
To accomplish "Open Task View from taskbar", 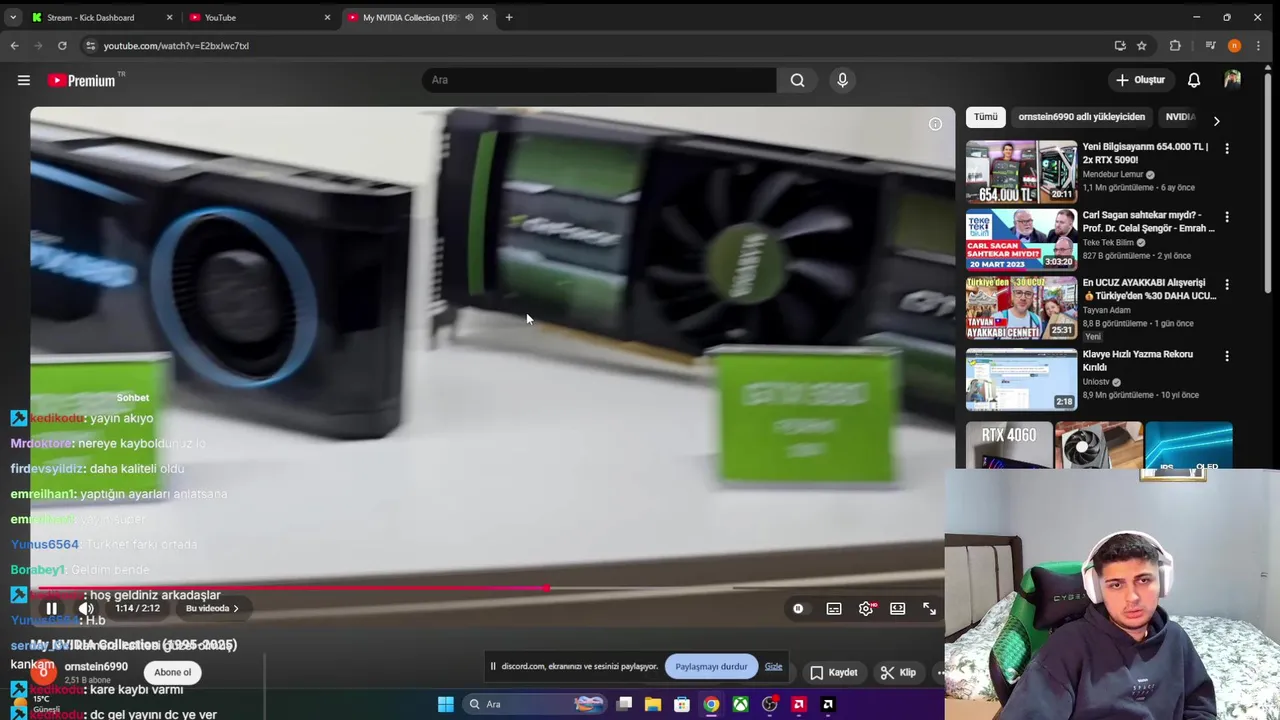I will point(624,704).
